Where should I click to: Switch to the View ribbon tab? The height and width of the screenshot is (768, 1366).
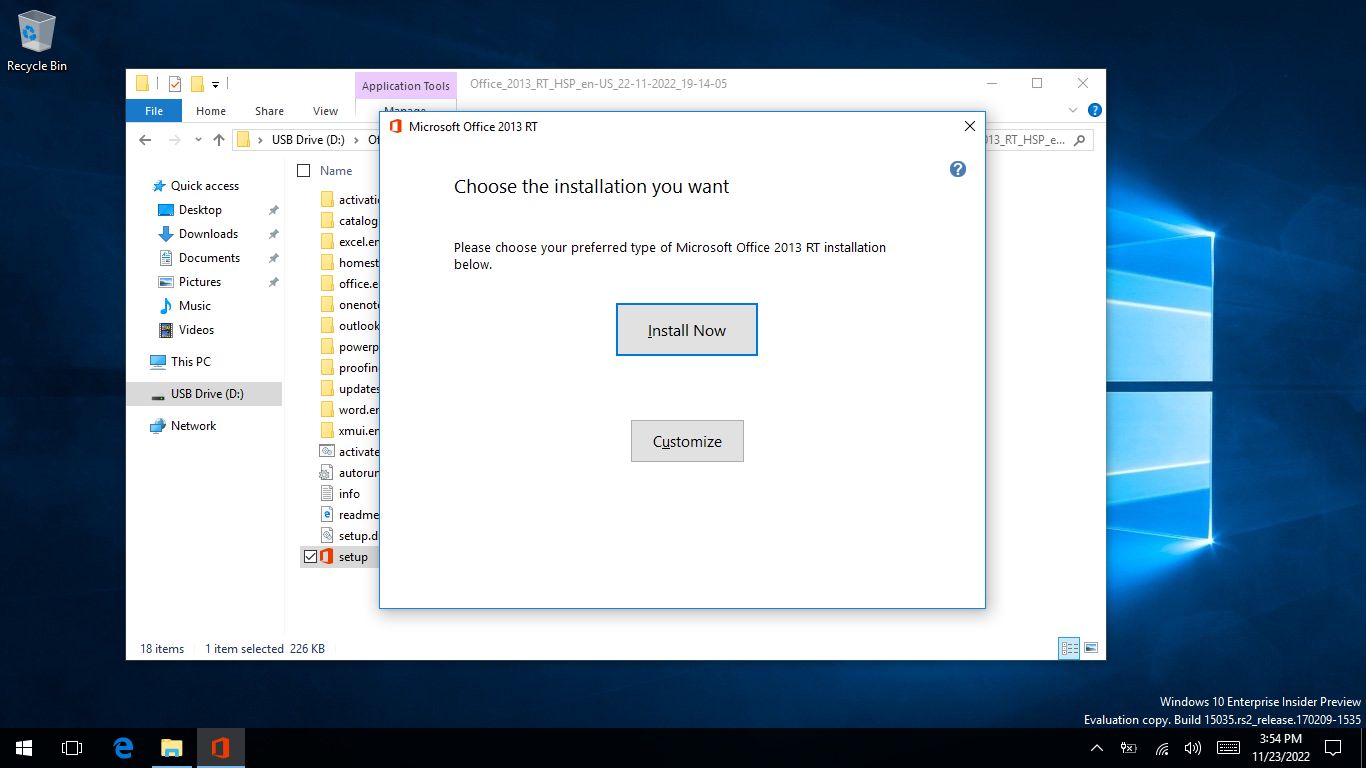tap(325, 111)
